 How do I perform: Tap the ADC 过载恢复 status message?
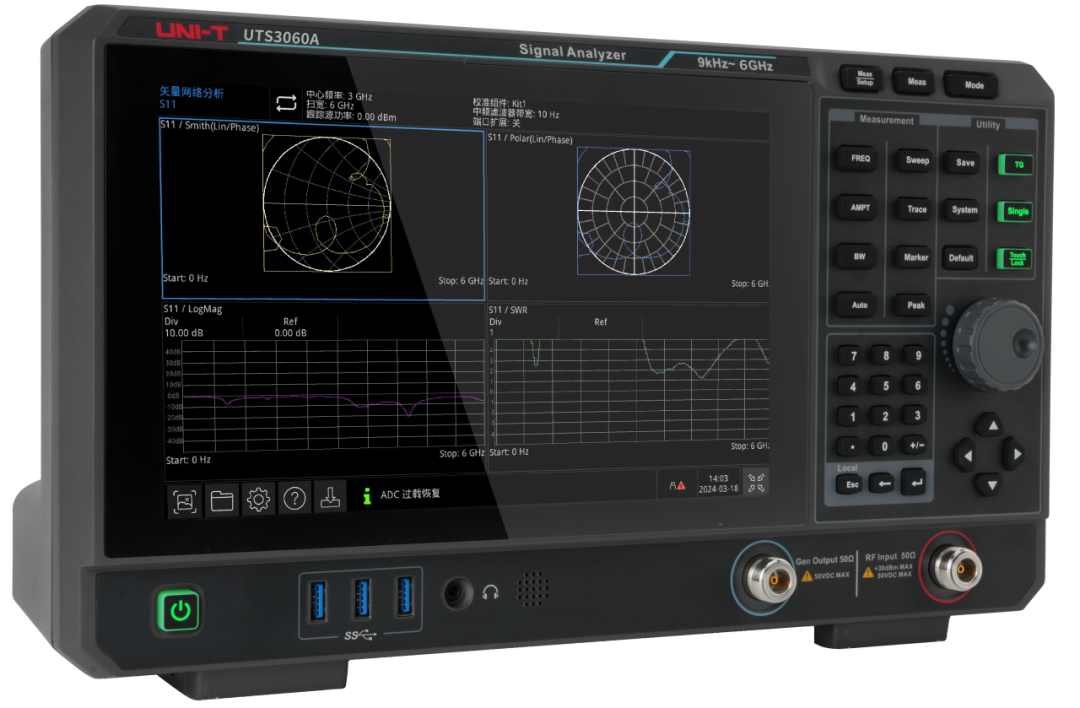click(x=410, y=494)
